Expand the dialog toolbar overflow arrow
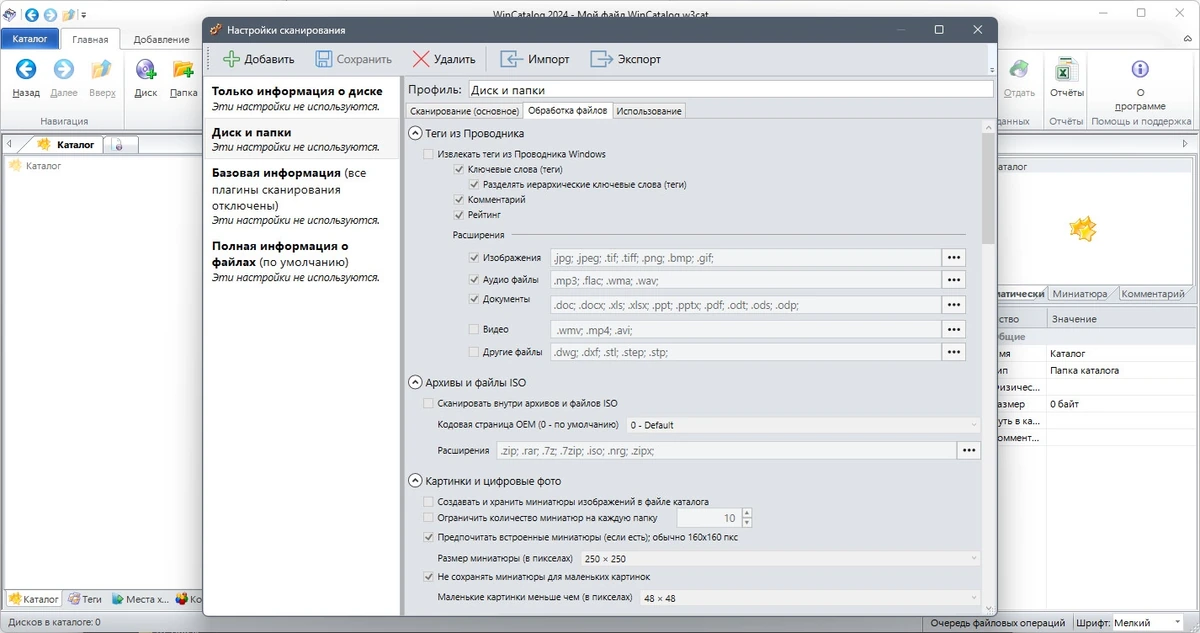1200x633 pixels. (x=991, y=70)
